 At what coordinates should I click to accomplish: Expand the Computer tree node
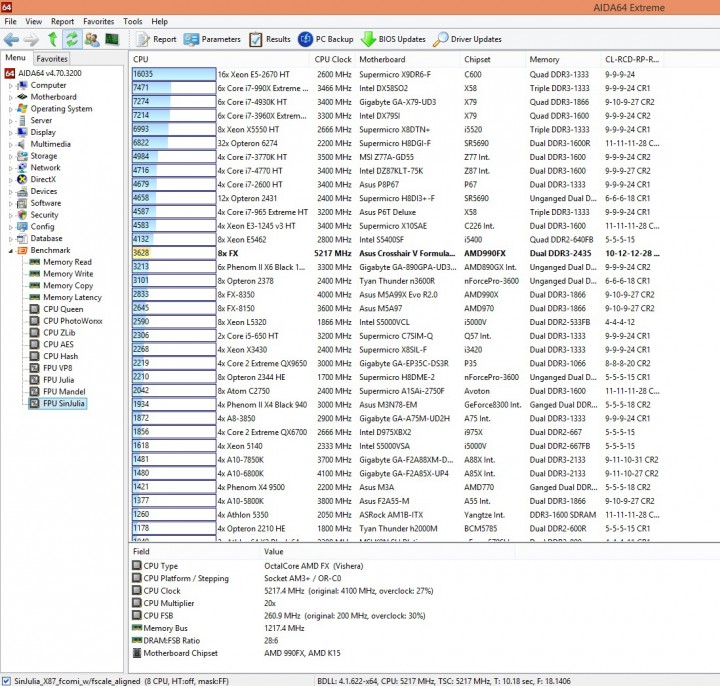tap(11, 86)
